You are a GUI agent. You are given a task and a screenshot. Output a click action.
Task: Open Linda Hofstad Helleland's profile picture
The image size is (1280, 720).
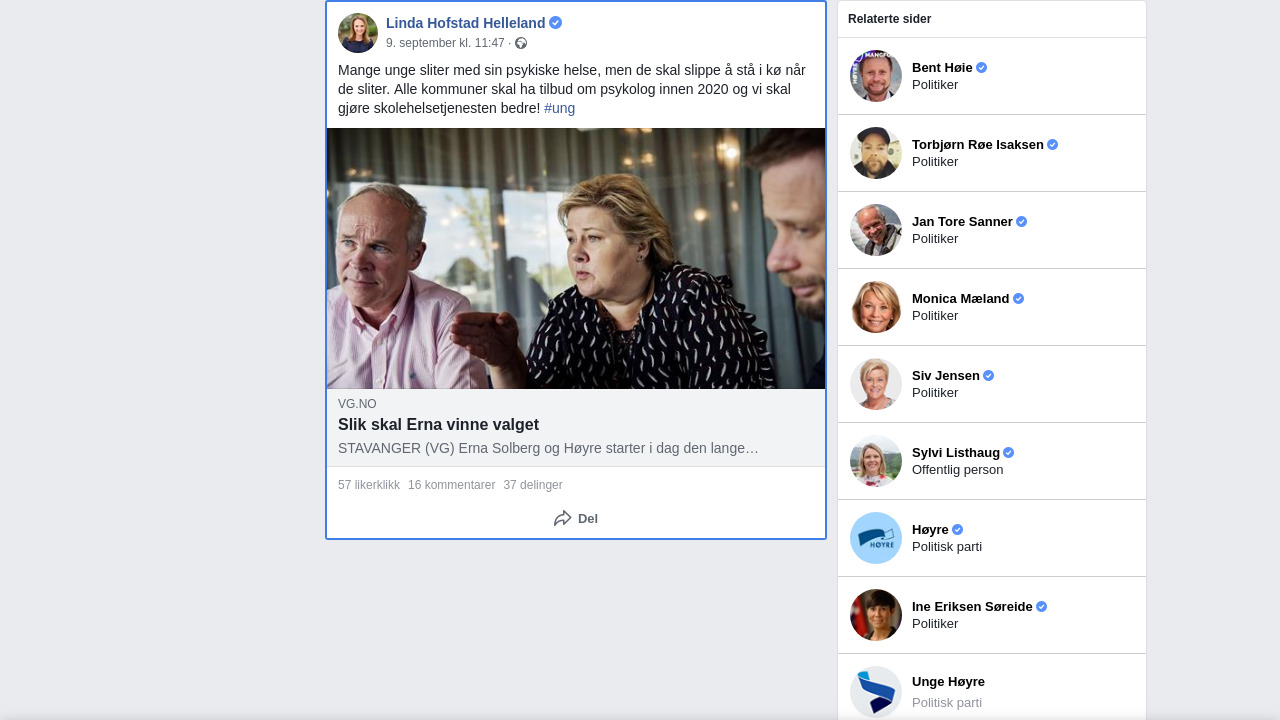(x=358, y=33)
